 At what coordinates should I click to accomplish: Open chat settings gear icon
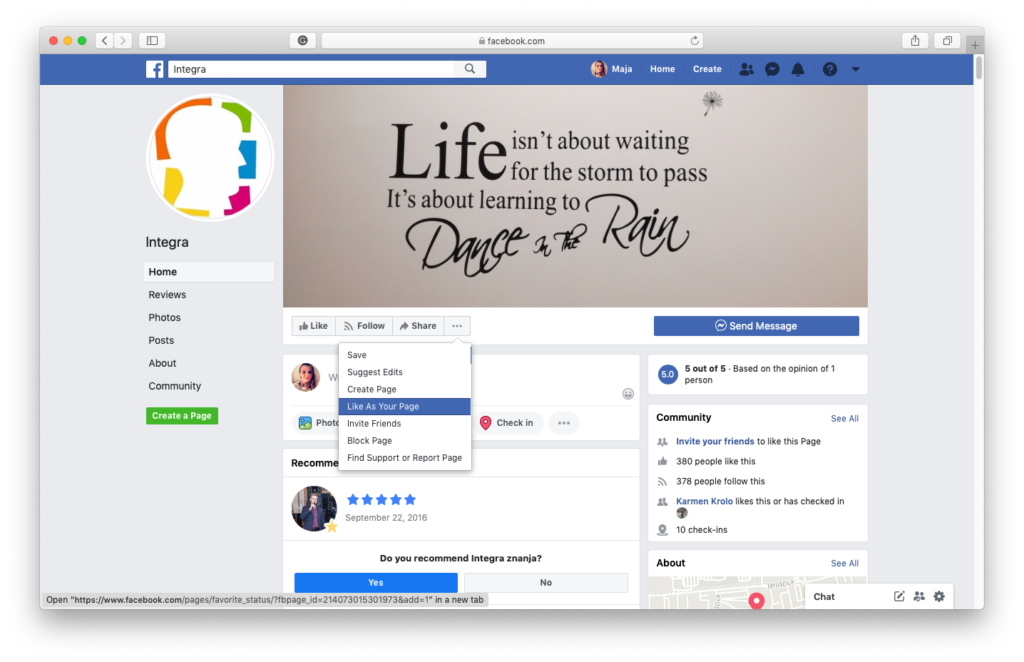(x=938, y=596)
